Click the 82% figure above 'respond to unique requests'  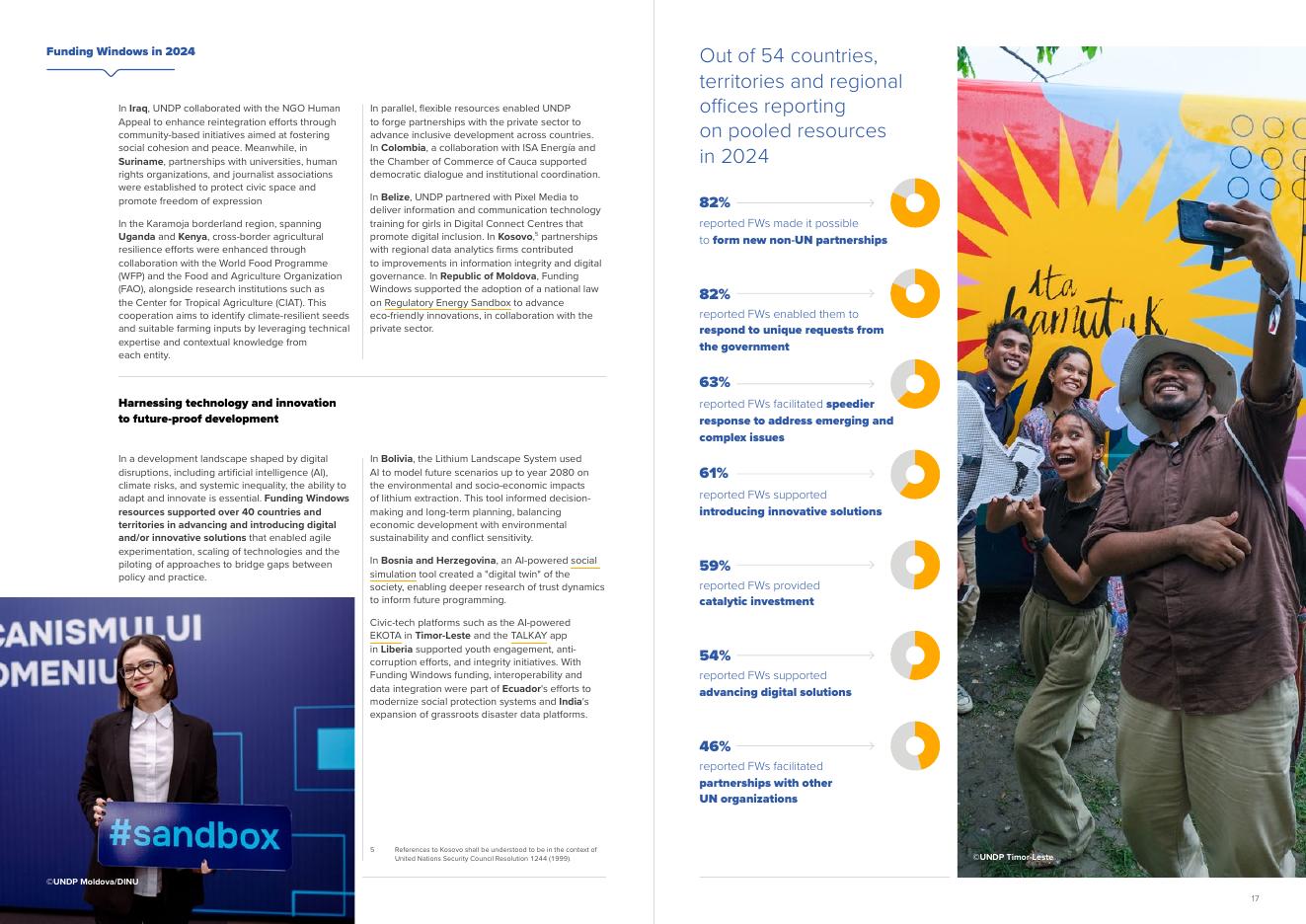tap(715, 294)
